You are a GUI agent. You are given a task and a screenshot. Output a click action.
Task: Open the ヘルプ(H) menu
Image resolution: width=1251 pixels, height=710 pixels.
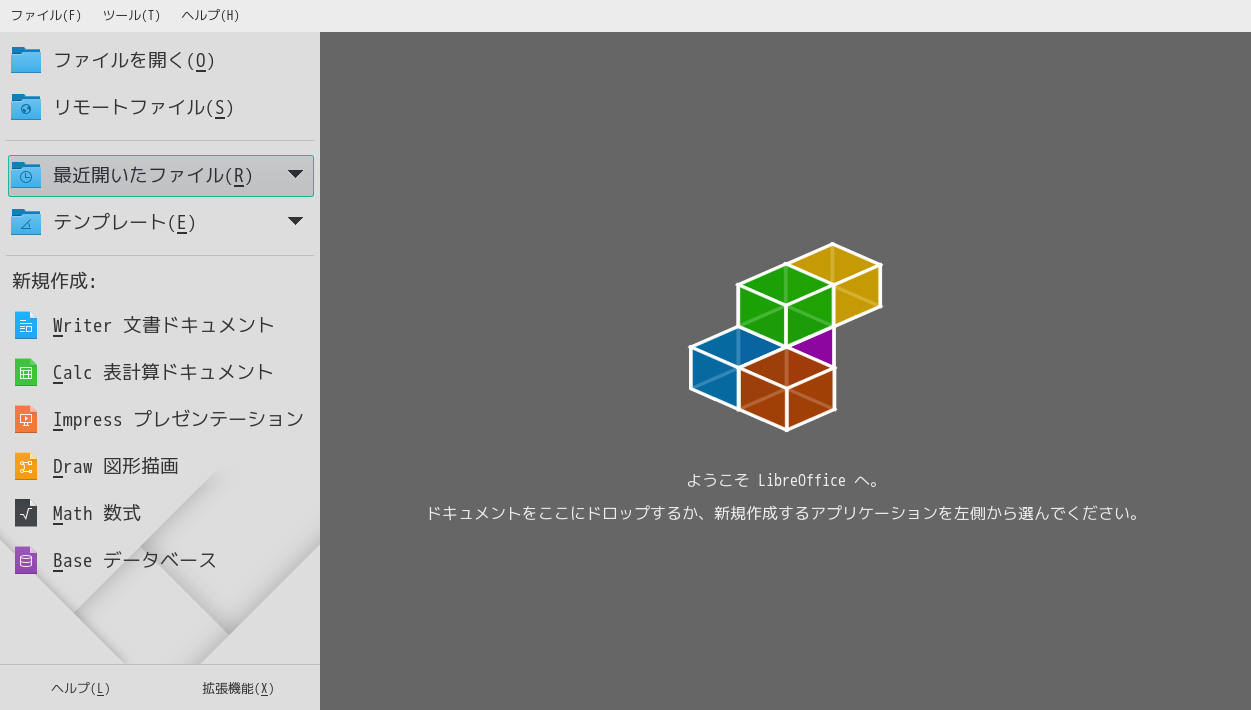(x=211, y=15)
